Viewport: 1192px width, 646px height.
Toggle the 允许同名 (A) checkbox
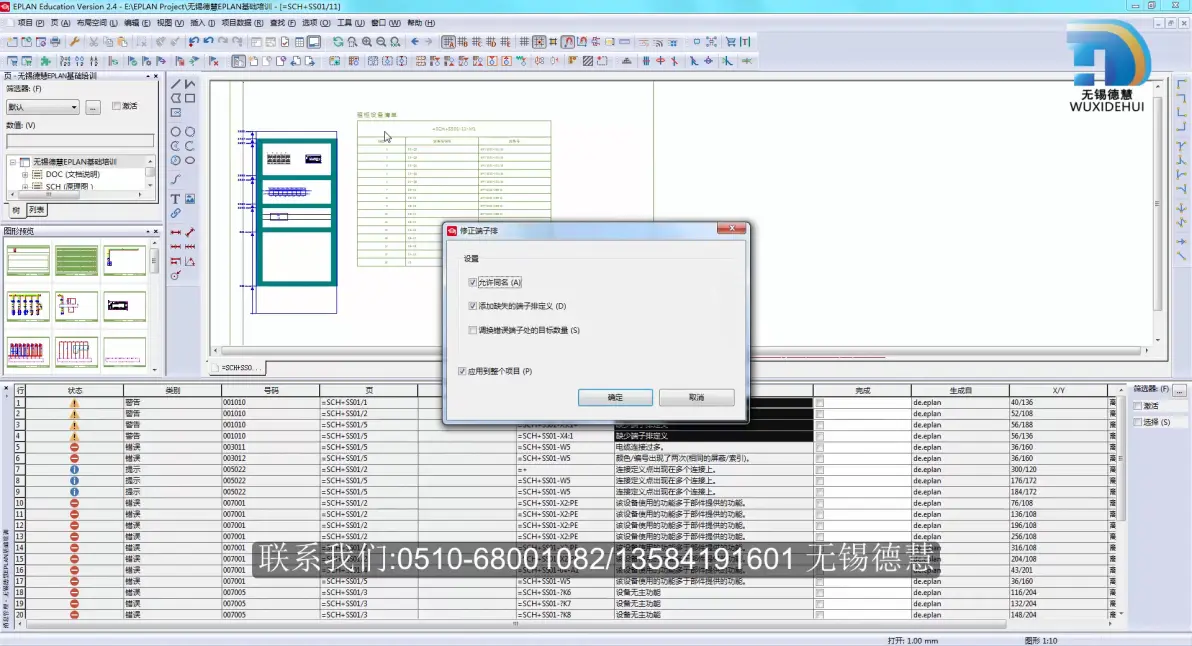click(x=473, y=283)
